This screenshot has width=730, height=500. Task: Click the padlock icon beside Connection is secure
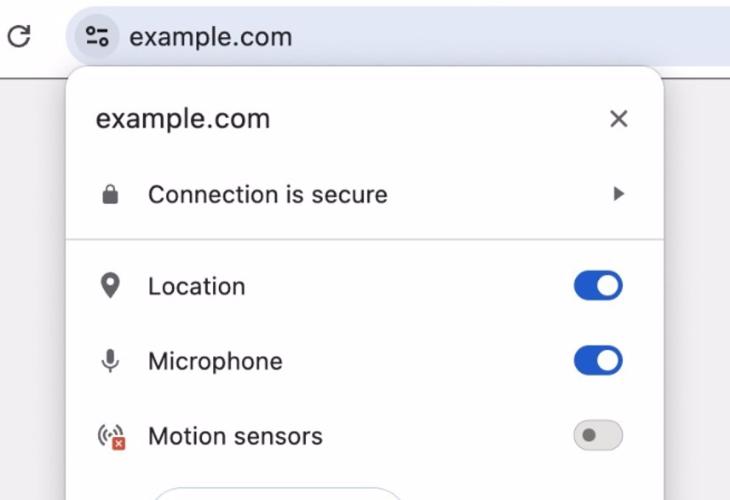click(110, 195)
